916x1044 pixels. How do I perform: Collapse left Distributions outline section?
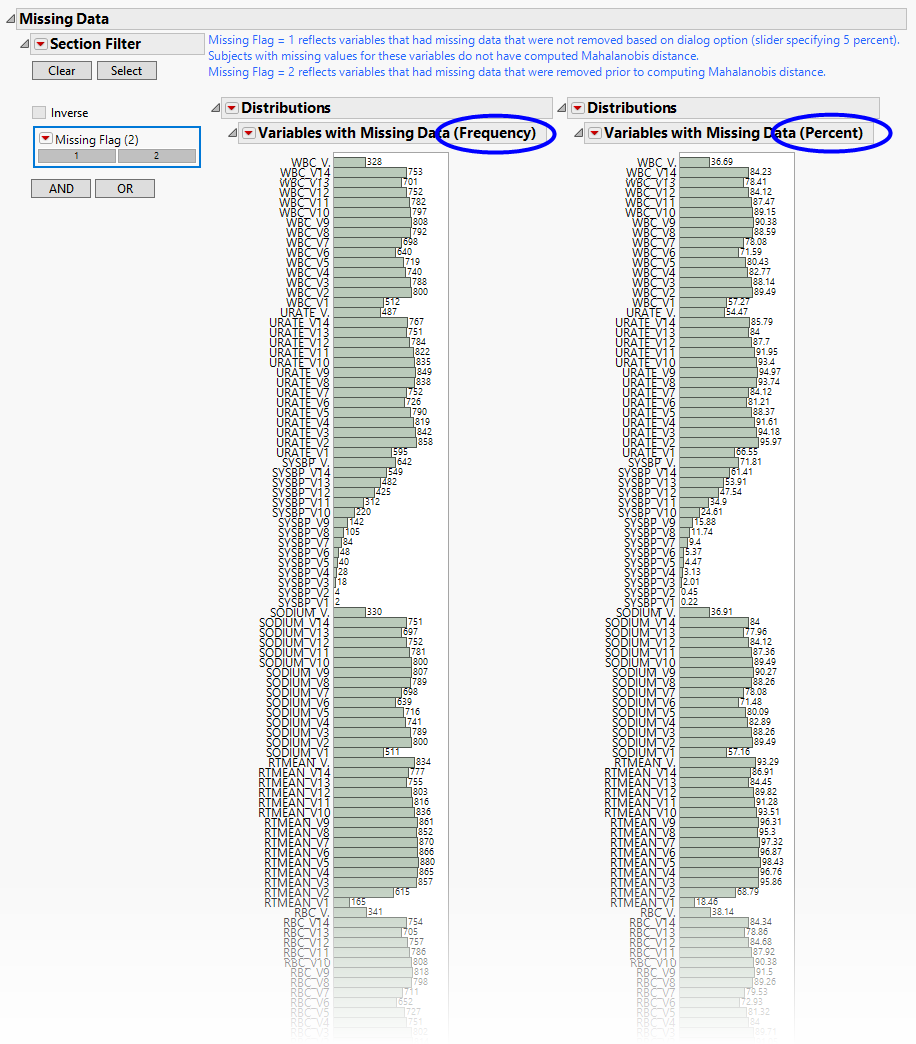coord(216,108)
